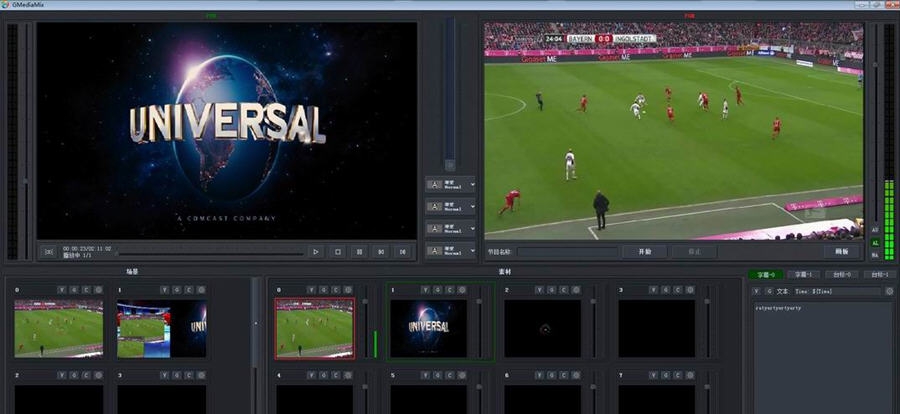
Task: Click the 开始 button below the program monitor
Action: click(644, 252)
